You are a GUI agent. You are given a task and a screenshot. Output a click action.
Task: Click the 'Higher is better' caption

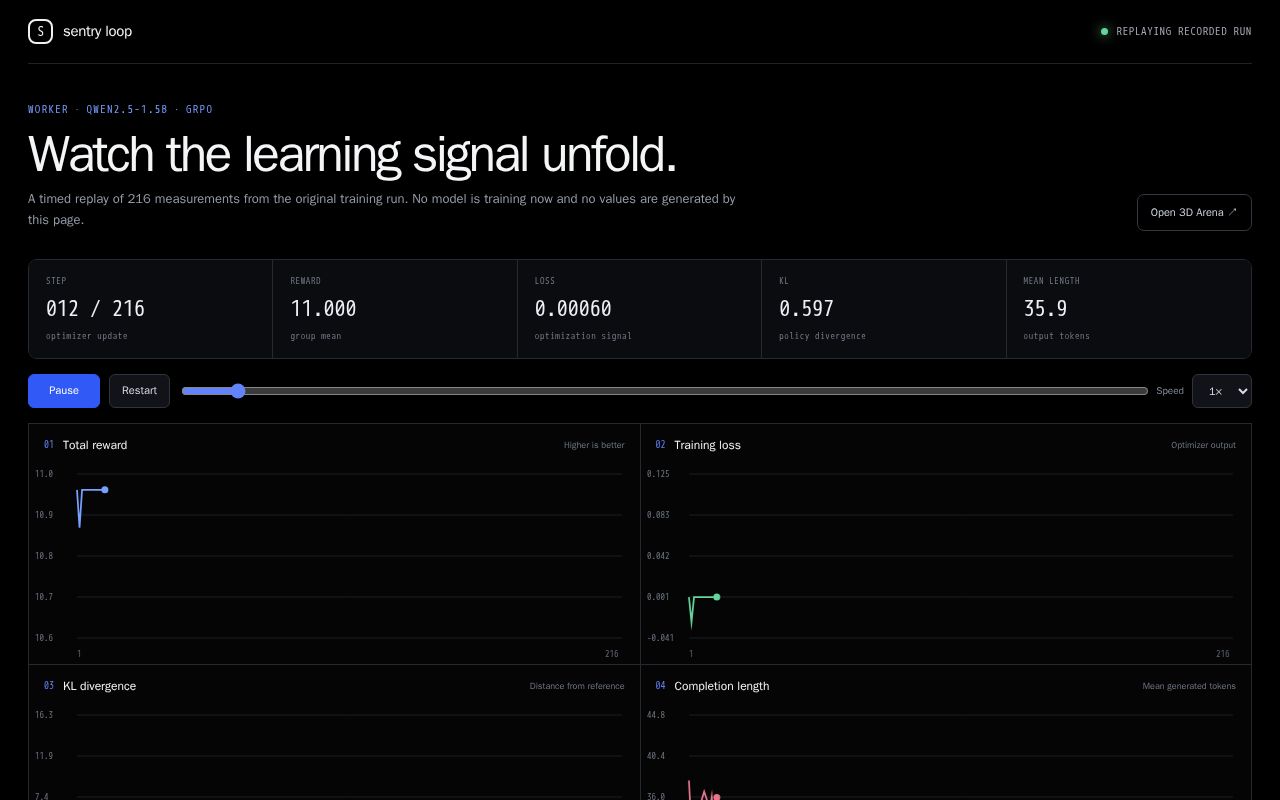(x=594, y=445)
